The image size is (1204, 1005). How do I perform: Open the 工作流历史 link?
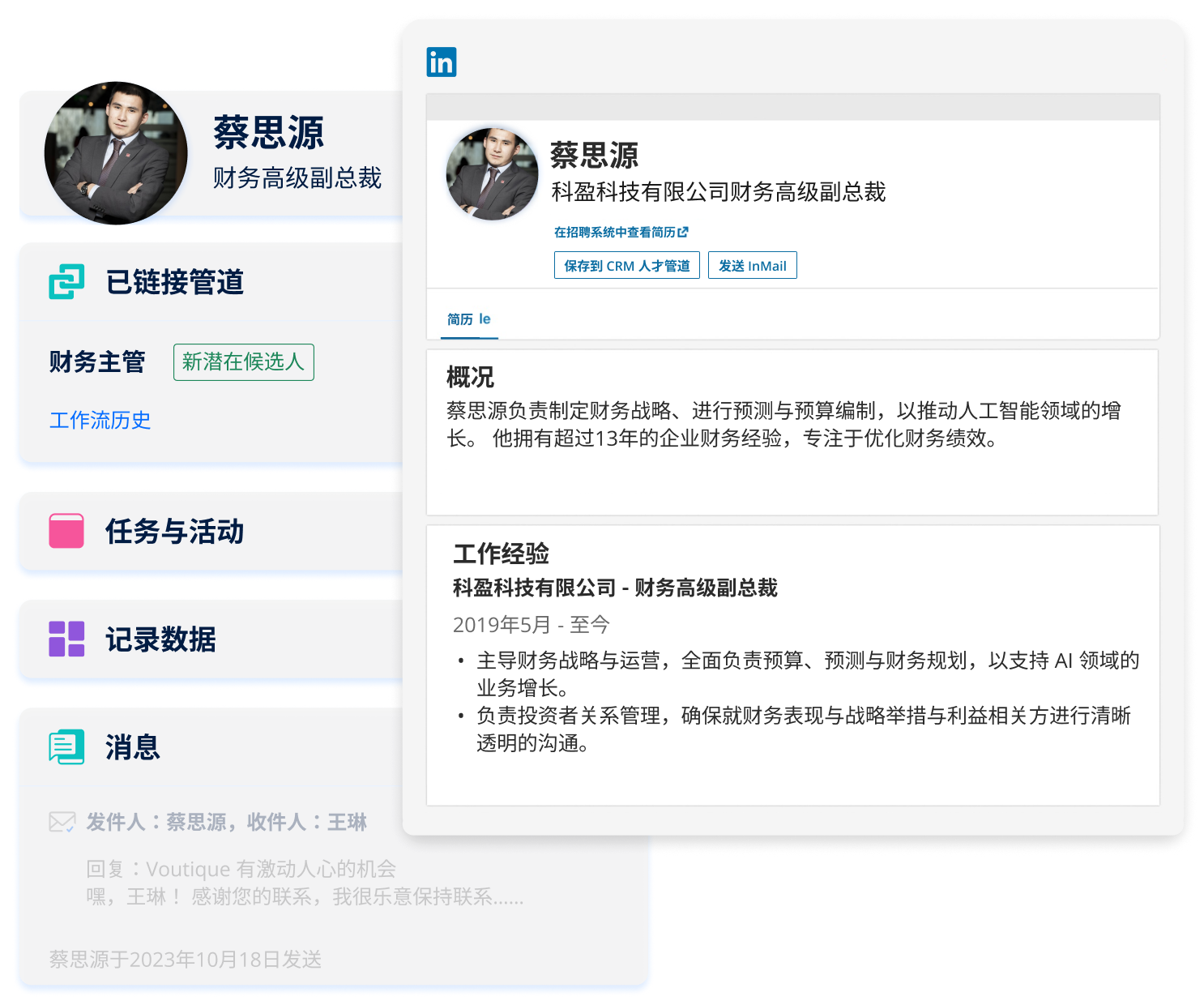(x=100, y=420)
